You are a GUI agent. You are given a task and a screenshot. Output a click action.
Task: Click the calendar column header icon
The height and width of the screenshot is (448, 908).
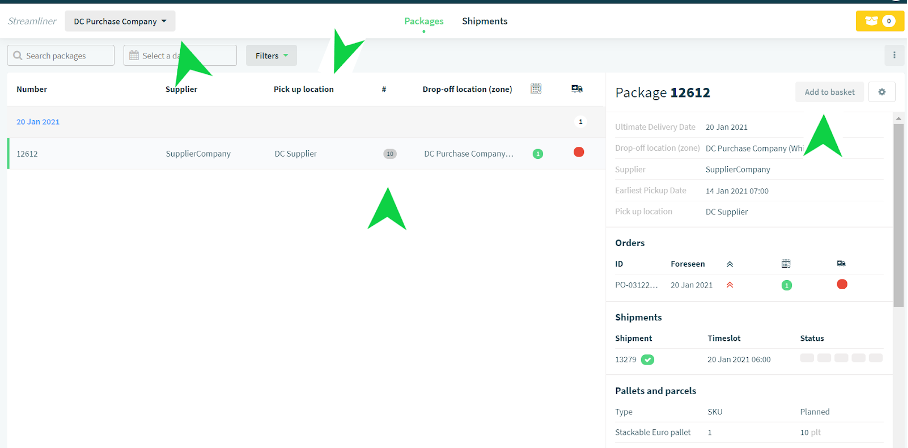point(536,89)
